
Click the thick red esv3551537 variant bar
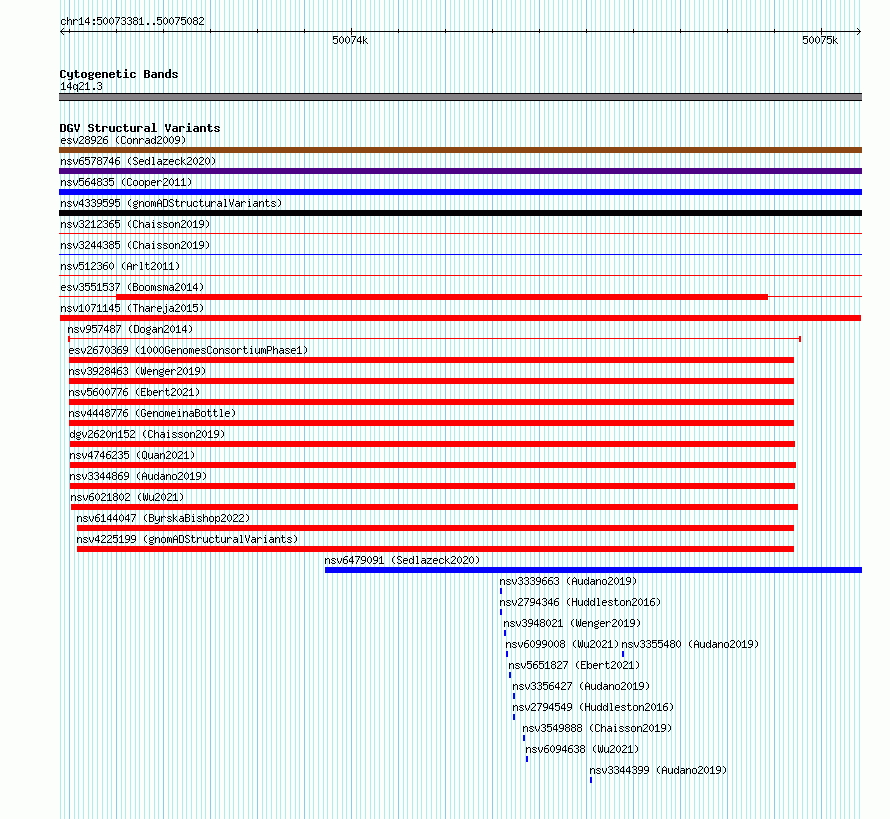(442, 297)
